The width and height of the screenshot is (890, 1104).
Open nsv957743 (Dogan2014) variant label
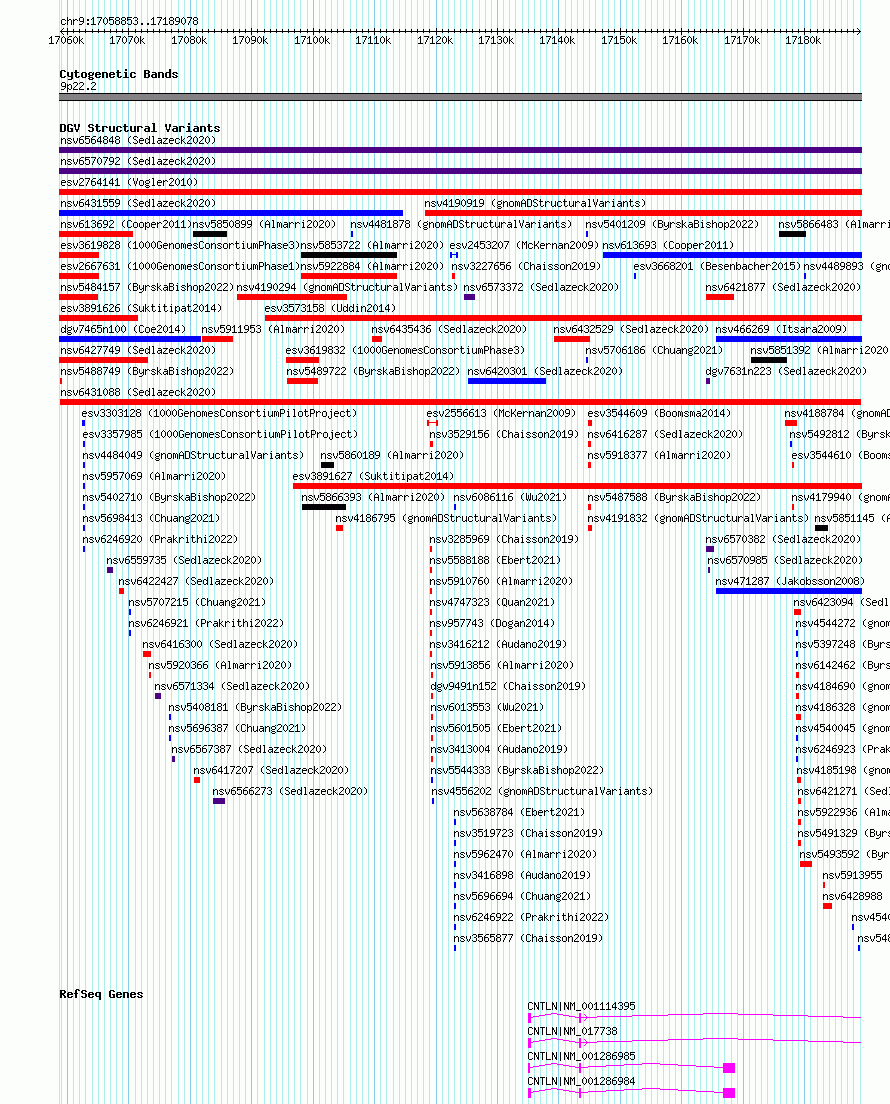click(492, 624)
